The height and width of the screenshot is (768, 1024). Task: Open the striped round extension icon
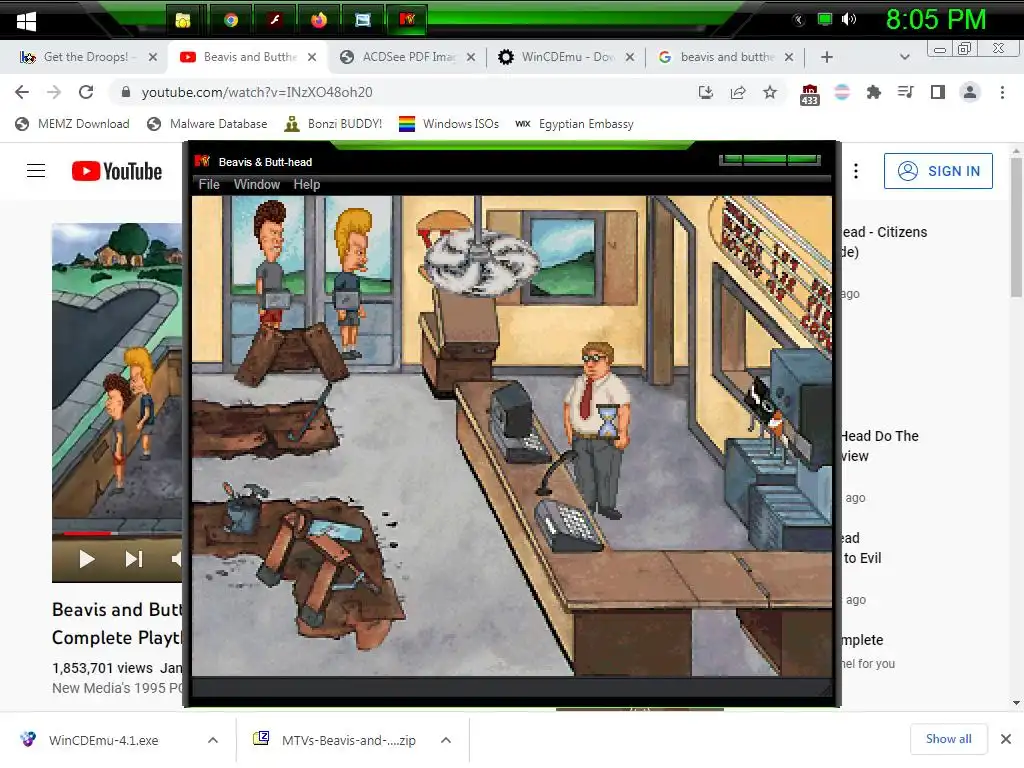coord(842,92)
